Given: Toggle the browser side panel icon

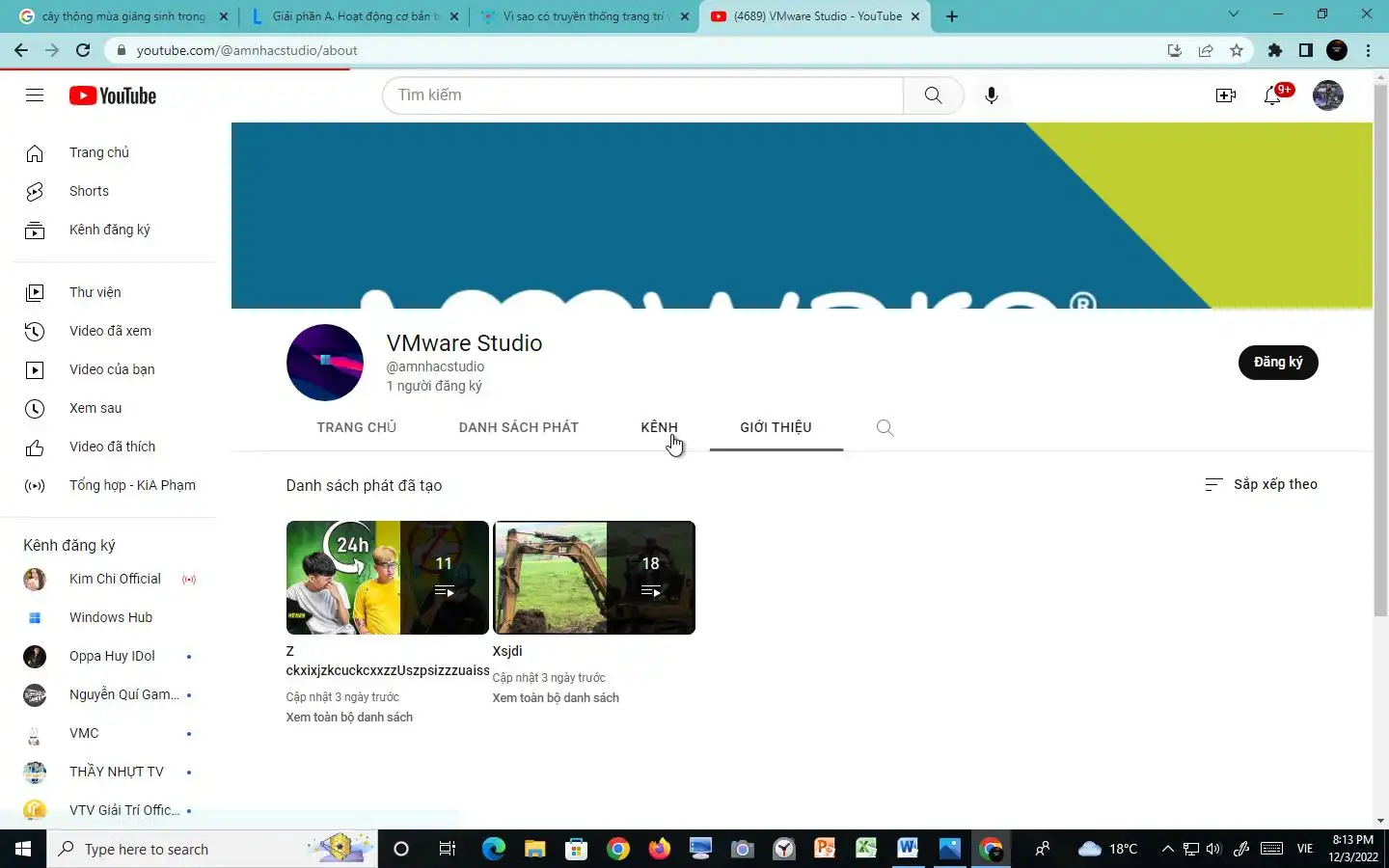Looking at the screenshot, I should tap(1306, 50).
